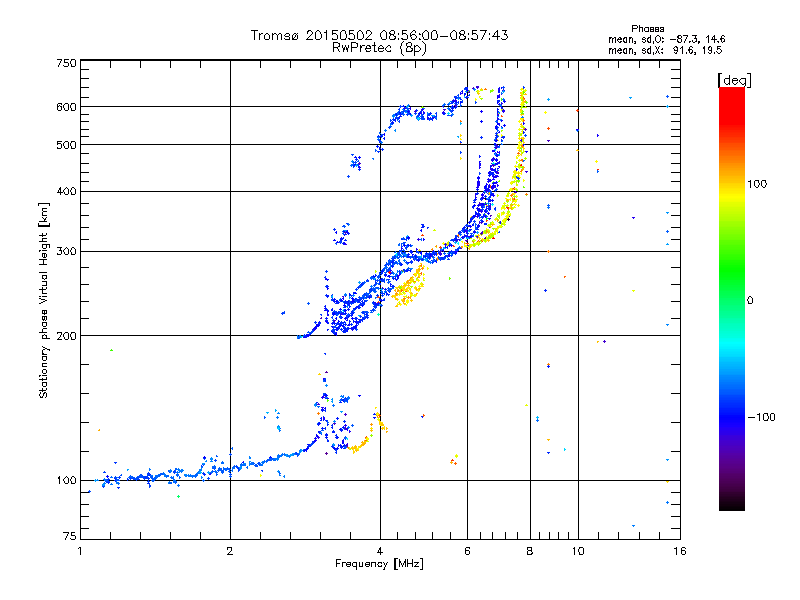Click the 'Phases' header text

click(647, 29)
